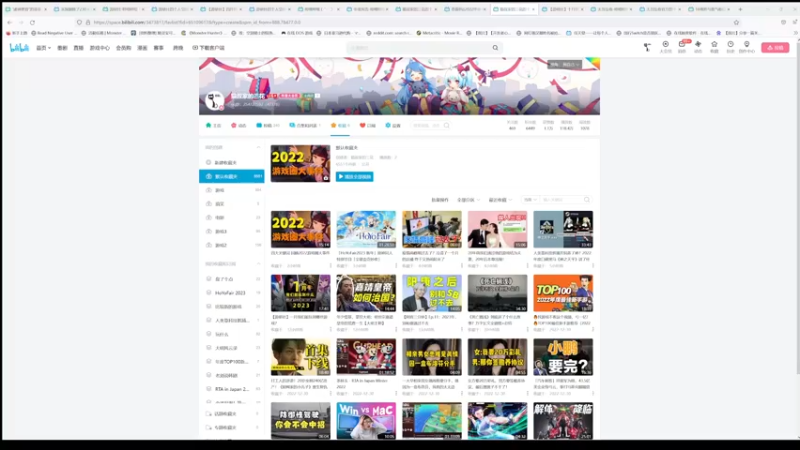Viewport: 800px width, 450px height.
Task: Open the banner dropdown at its top-right corner
Action: [x=565, y=65]
